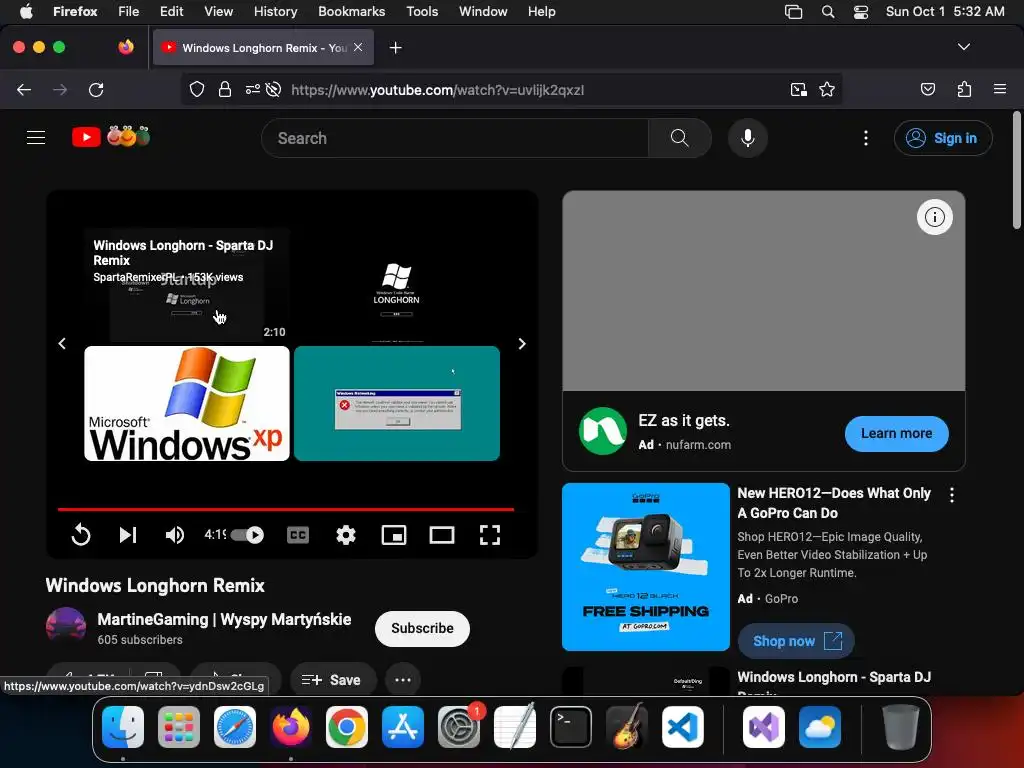
Task: Reload the current page
Action: point(96,89)
